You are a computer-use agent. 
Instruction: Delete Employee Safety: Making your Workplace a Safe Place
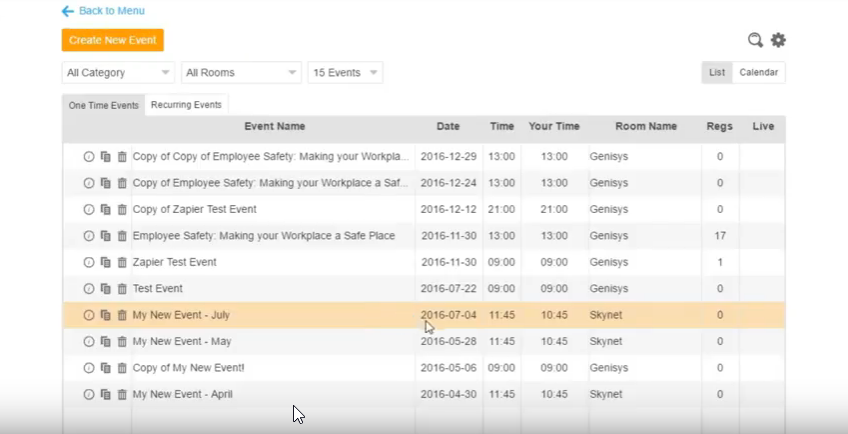(x=122, y=236)
